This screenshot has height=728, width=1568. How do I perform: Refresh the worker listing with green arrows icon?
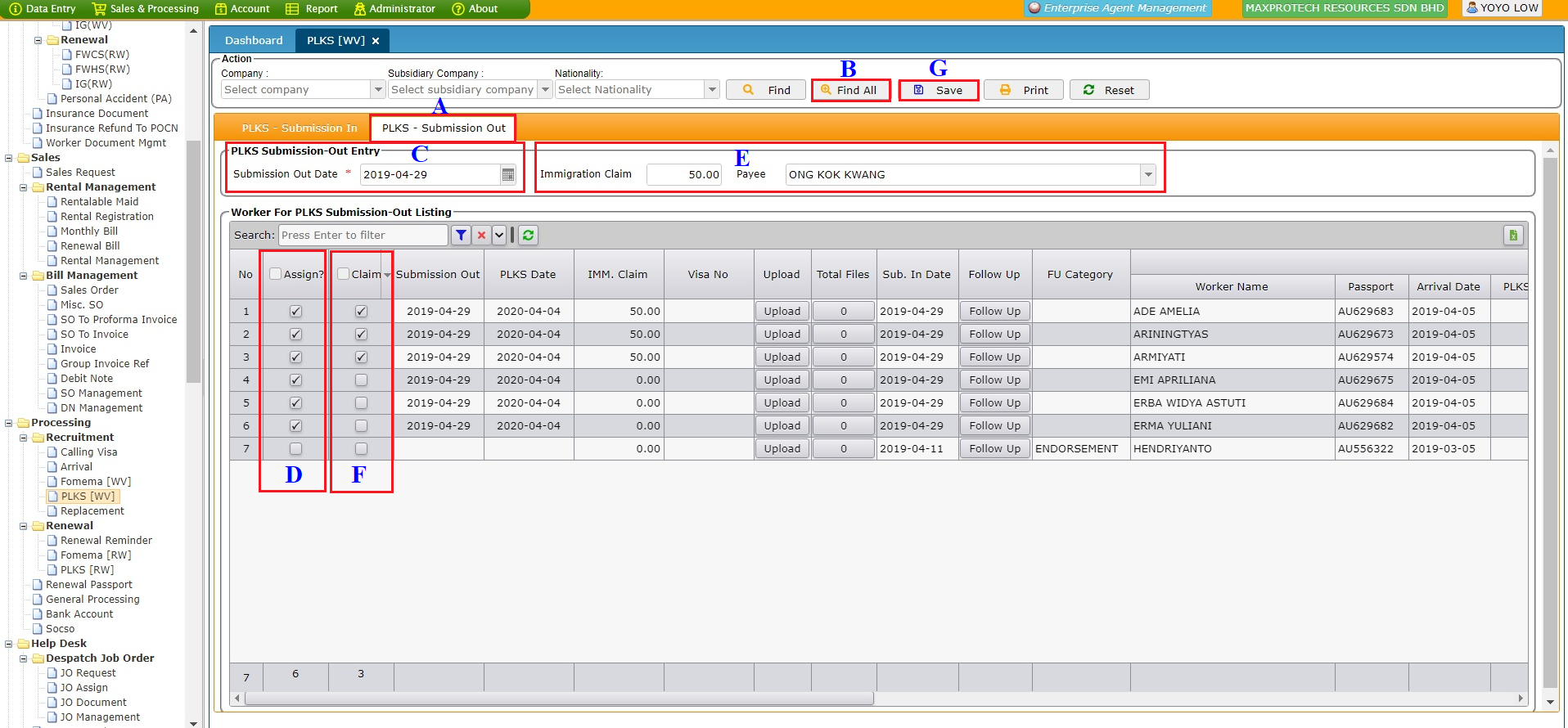(529, 236)
